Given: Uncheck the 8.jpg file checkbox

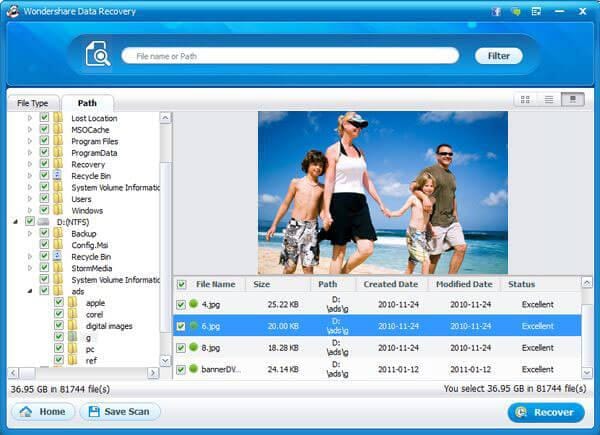Looking at the screenshot, I should [x=181, y=348].
